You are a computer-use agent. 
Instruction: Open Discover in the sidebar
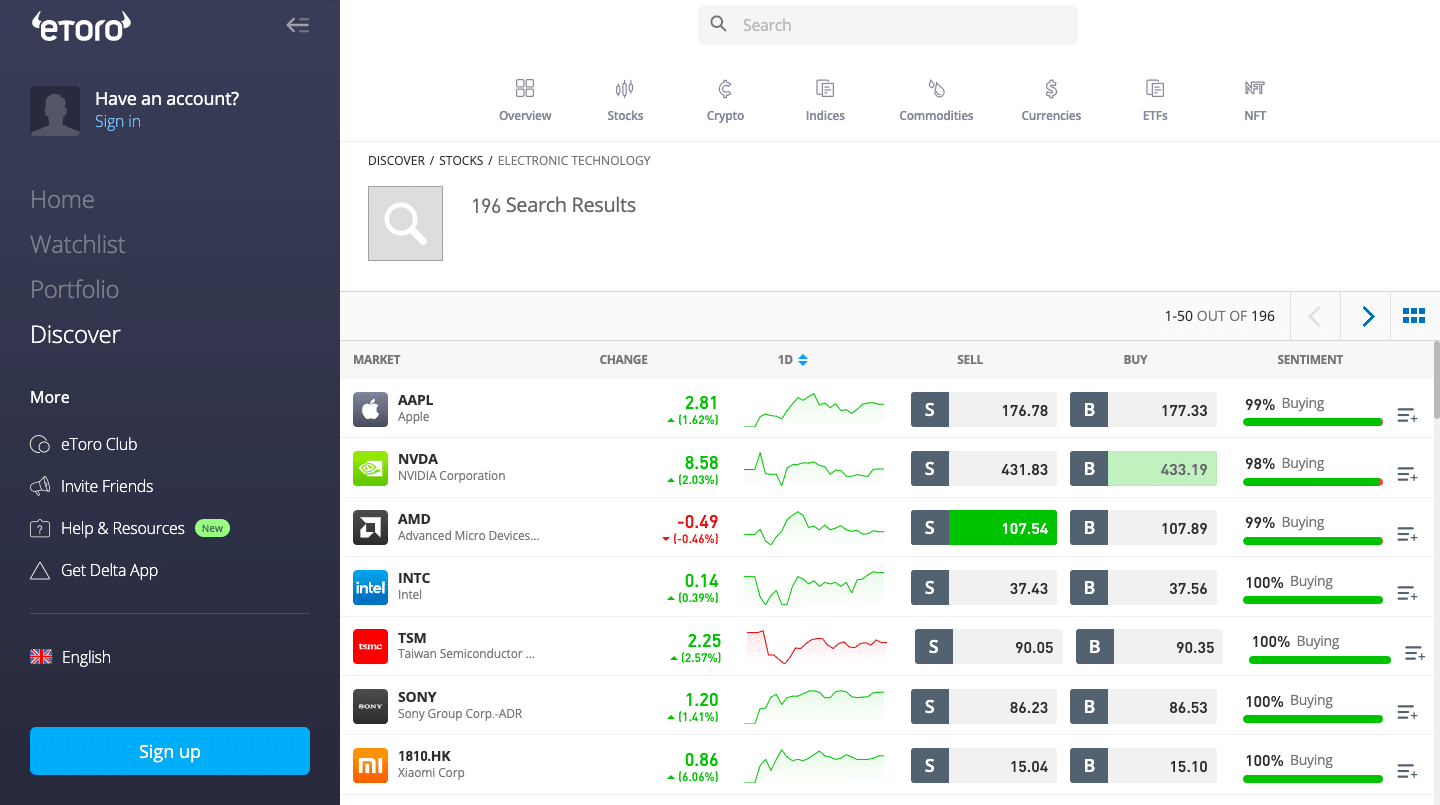(75, 334)
